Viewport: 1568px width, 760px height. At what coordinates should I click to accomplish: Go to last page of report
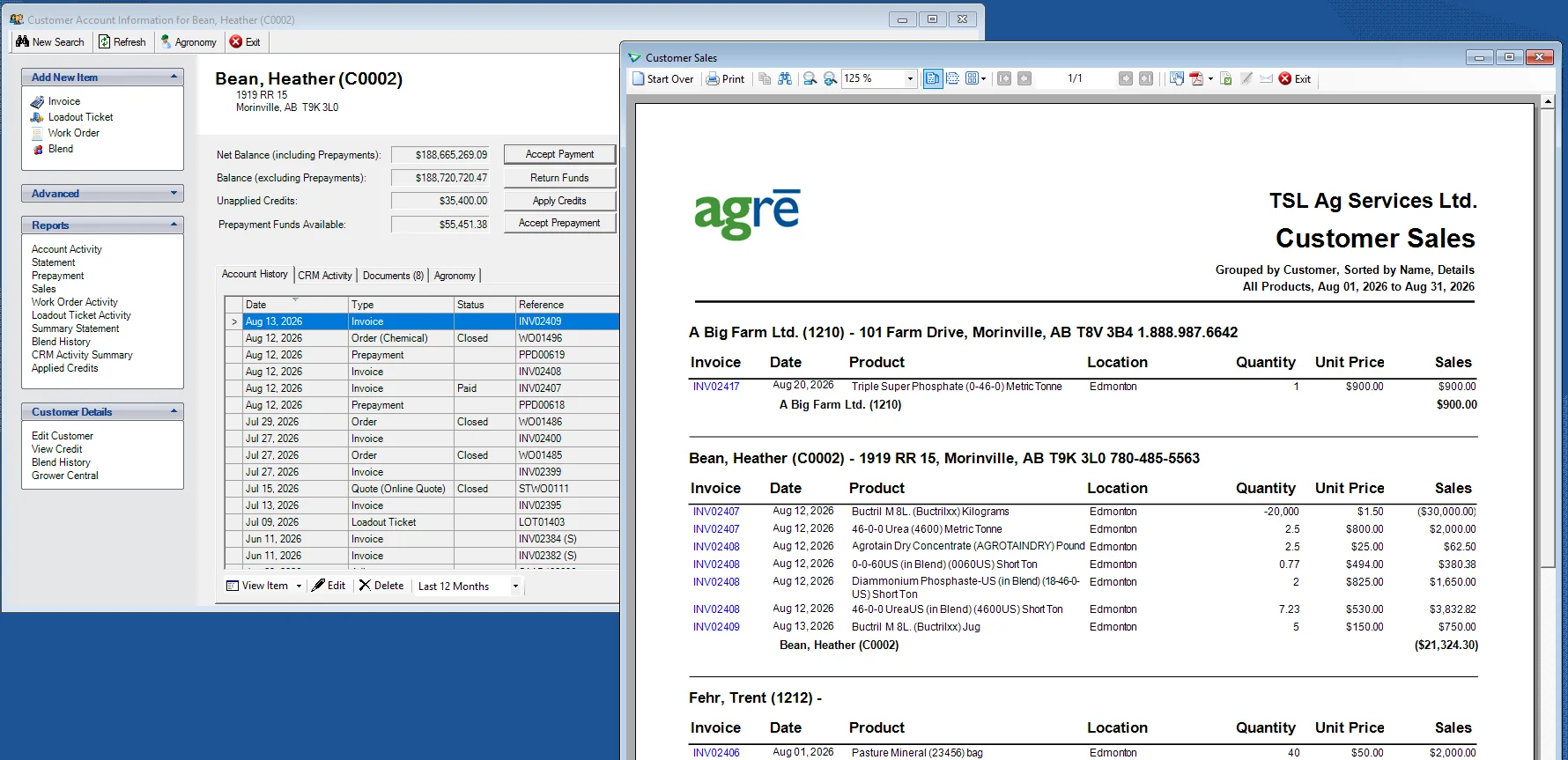click(x=1146, y=79)
